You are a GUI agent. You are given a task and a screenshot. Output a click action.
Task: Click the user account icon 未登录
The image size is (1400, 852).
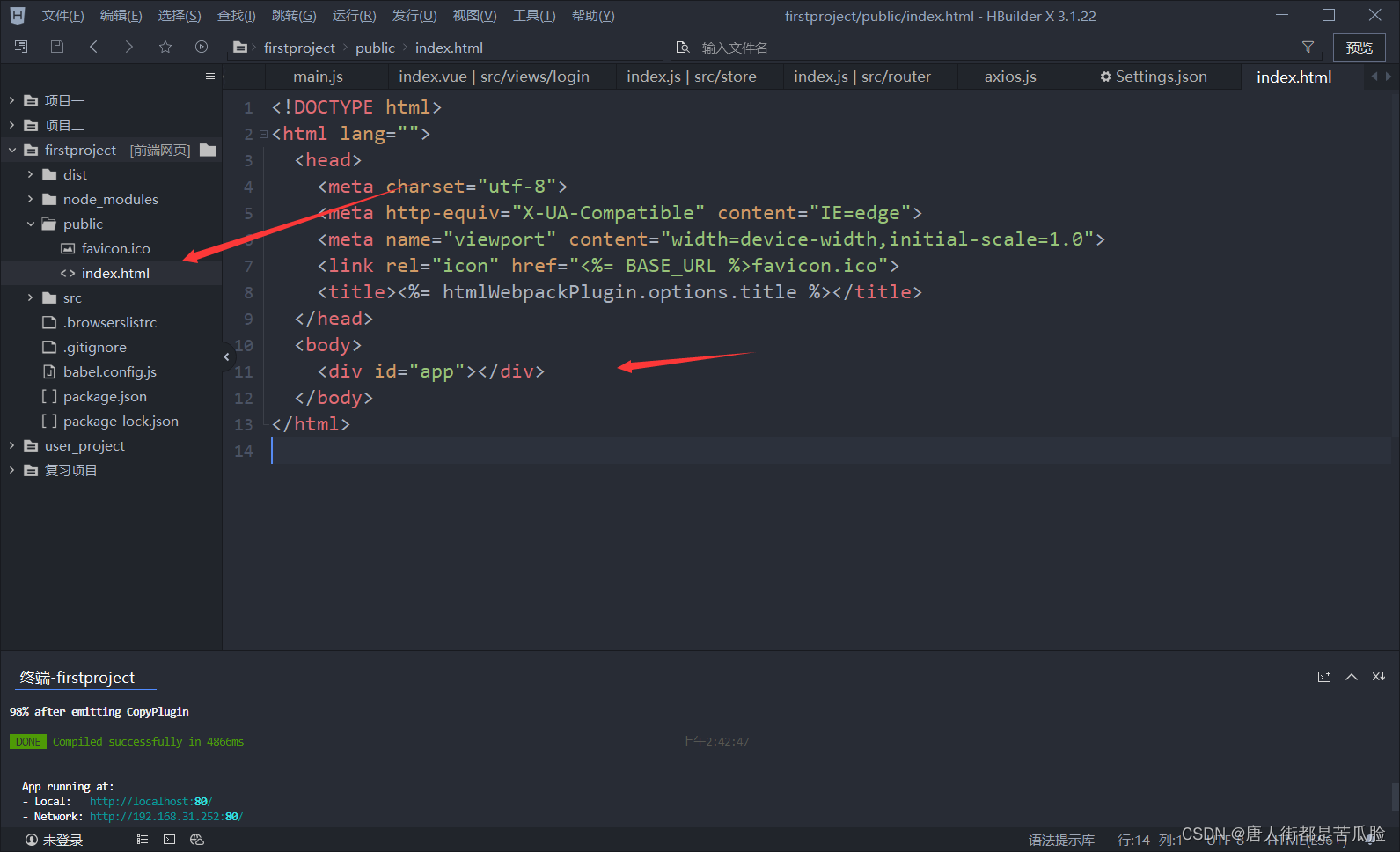pos(32,840)
